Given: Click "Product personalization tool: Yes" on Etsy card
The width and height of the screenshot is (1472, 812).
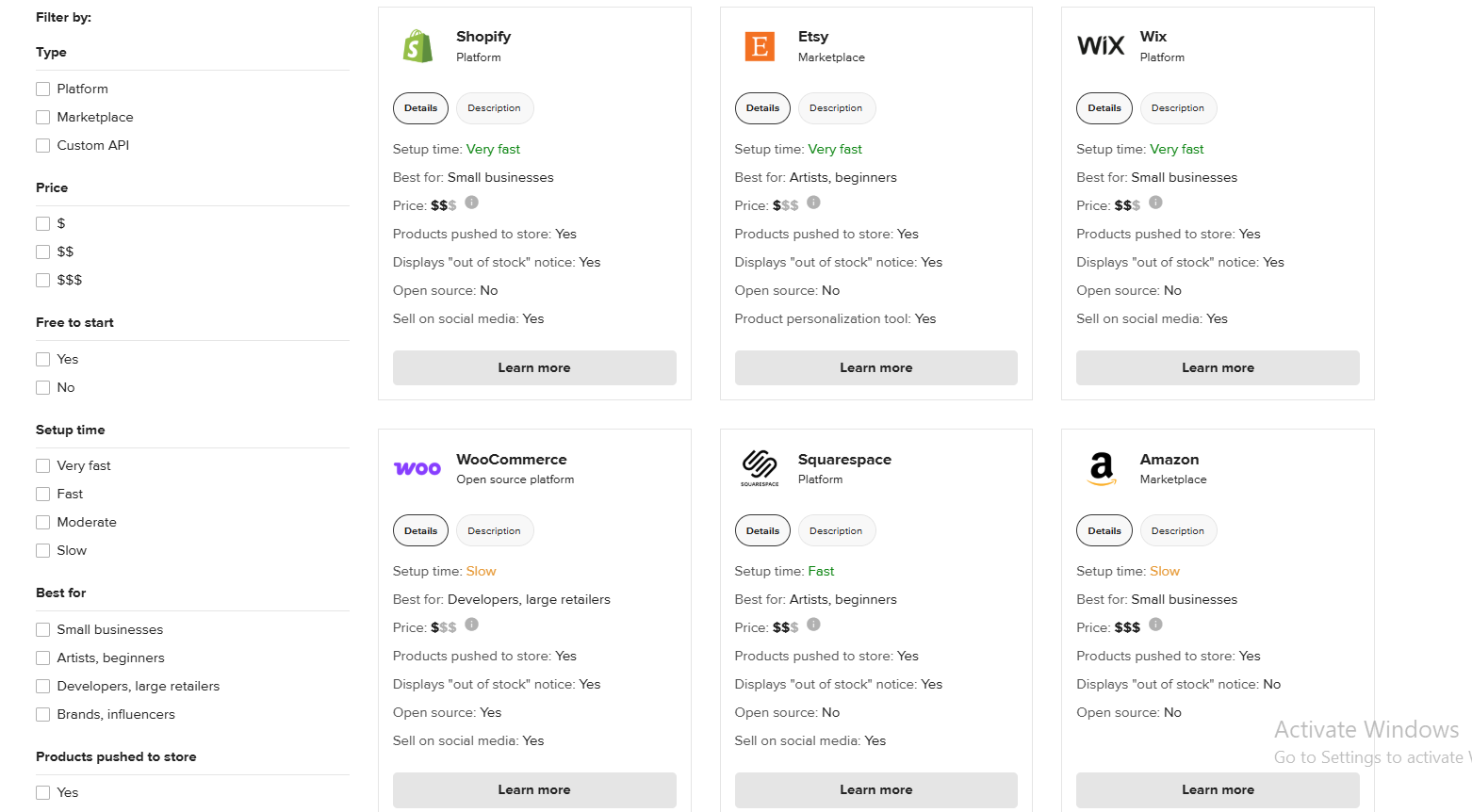Looking at the screenshot, I should click(x=835, y=318).
